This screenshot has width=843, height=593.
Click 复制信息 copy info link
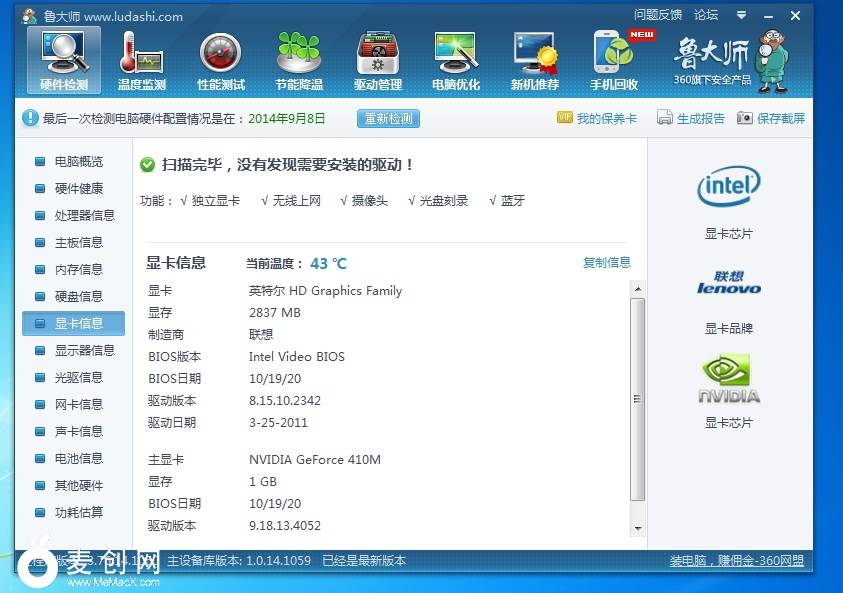coord(607,263)
